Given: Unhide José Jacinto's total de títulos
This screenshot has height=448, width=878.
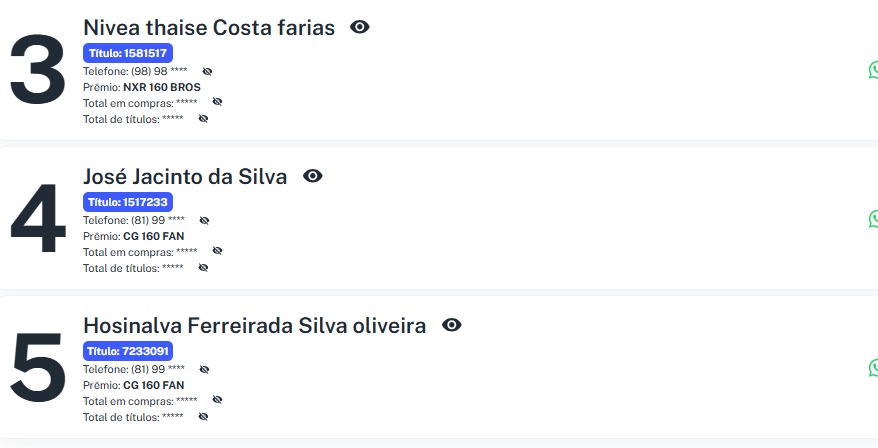Looking at the screenshot, I should (x=203, y=267).
